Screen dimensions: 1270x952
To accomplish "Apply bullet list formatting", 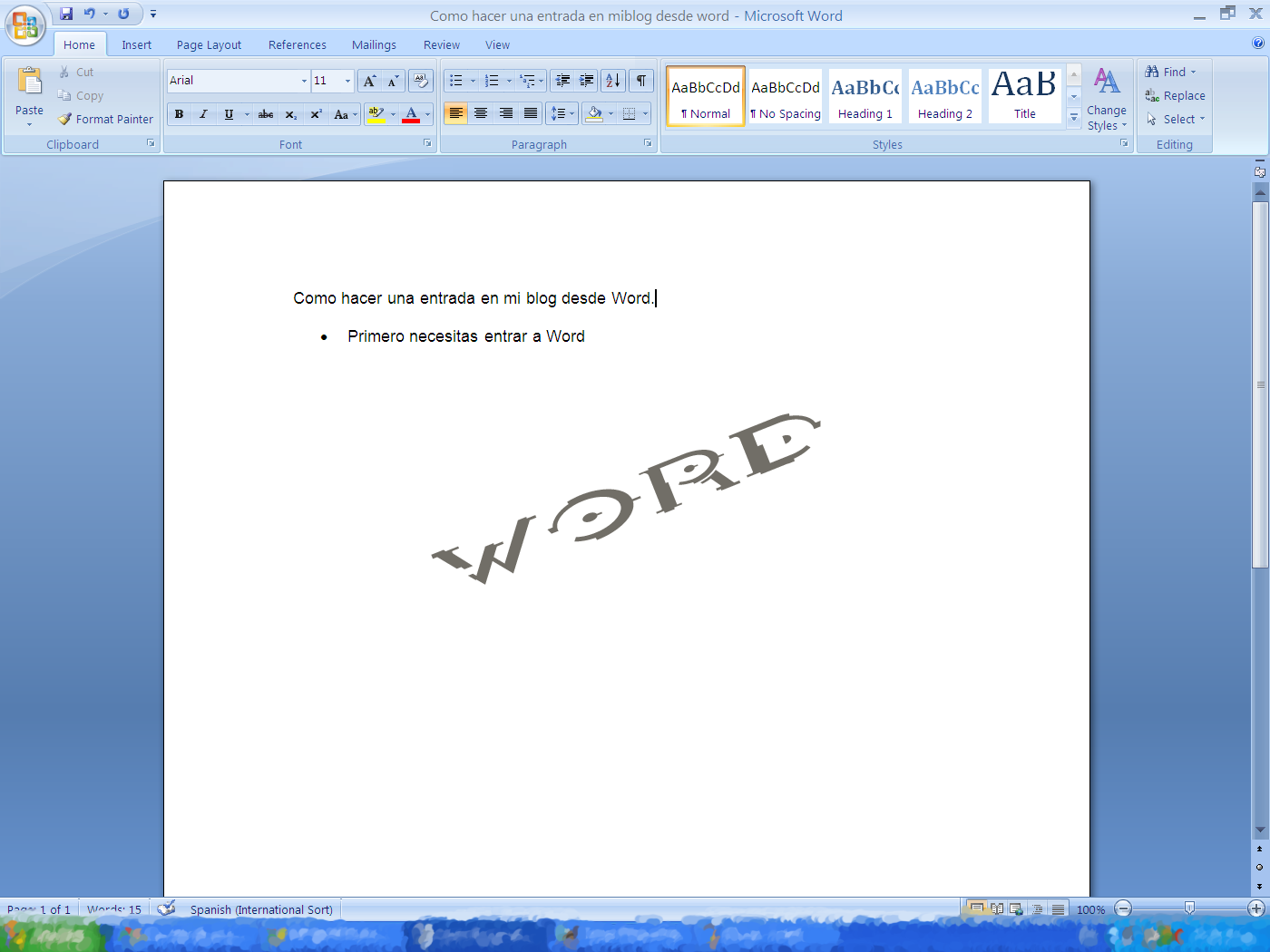I will [456, 81].
